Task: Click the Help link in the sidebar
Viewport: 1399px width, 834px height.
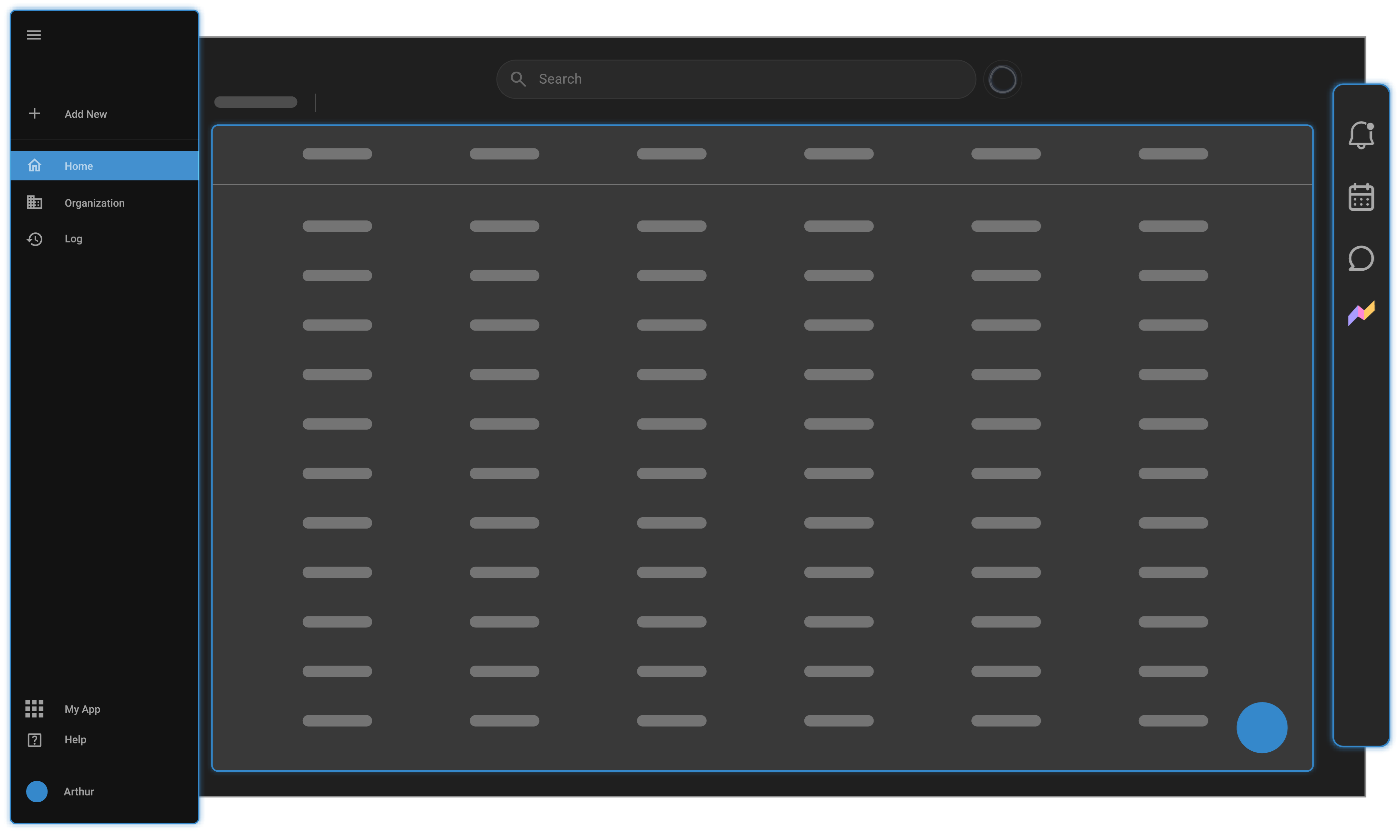Action: [75, 739]
